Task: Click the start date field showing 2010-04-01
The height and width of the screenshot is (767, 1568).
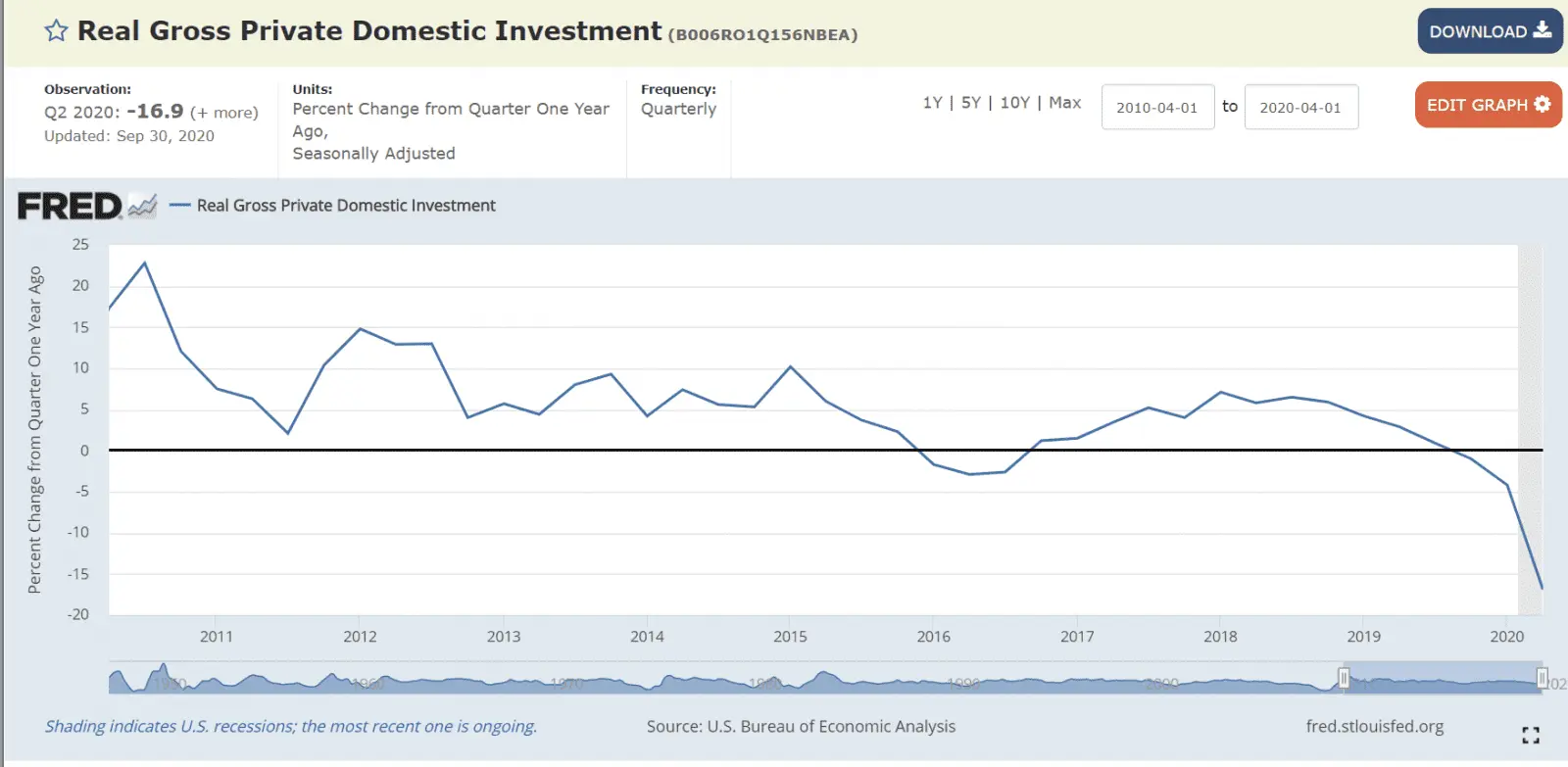Action: (1156, 108)
